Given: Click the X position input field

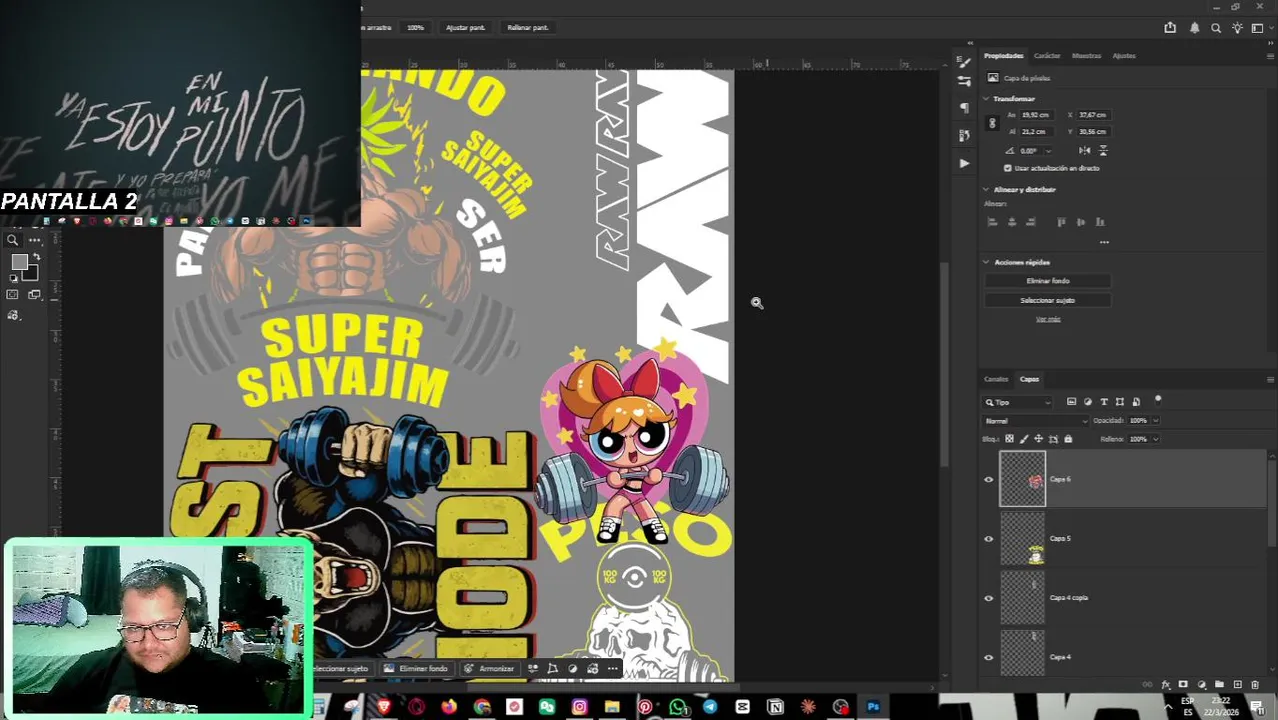Looking at the screenshot, I should point(1095,115).
